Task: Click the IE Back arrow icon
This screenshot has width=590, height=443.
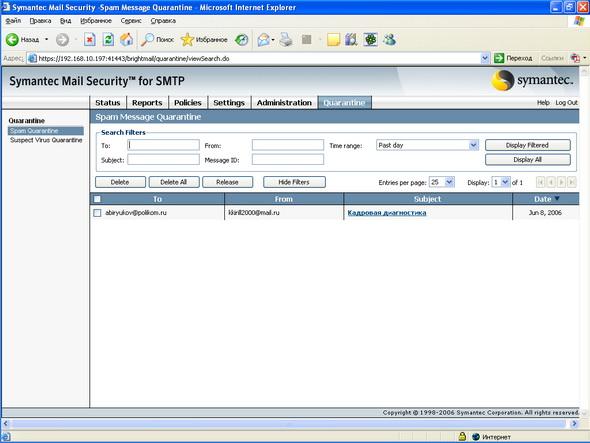Action: (x=12, y=40)
